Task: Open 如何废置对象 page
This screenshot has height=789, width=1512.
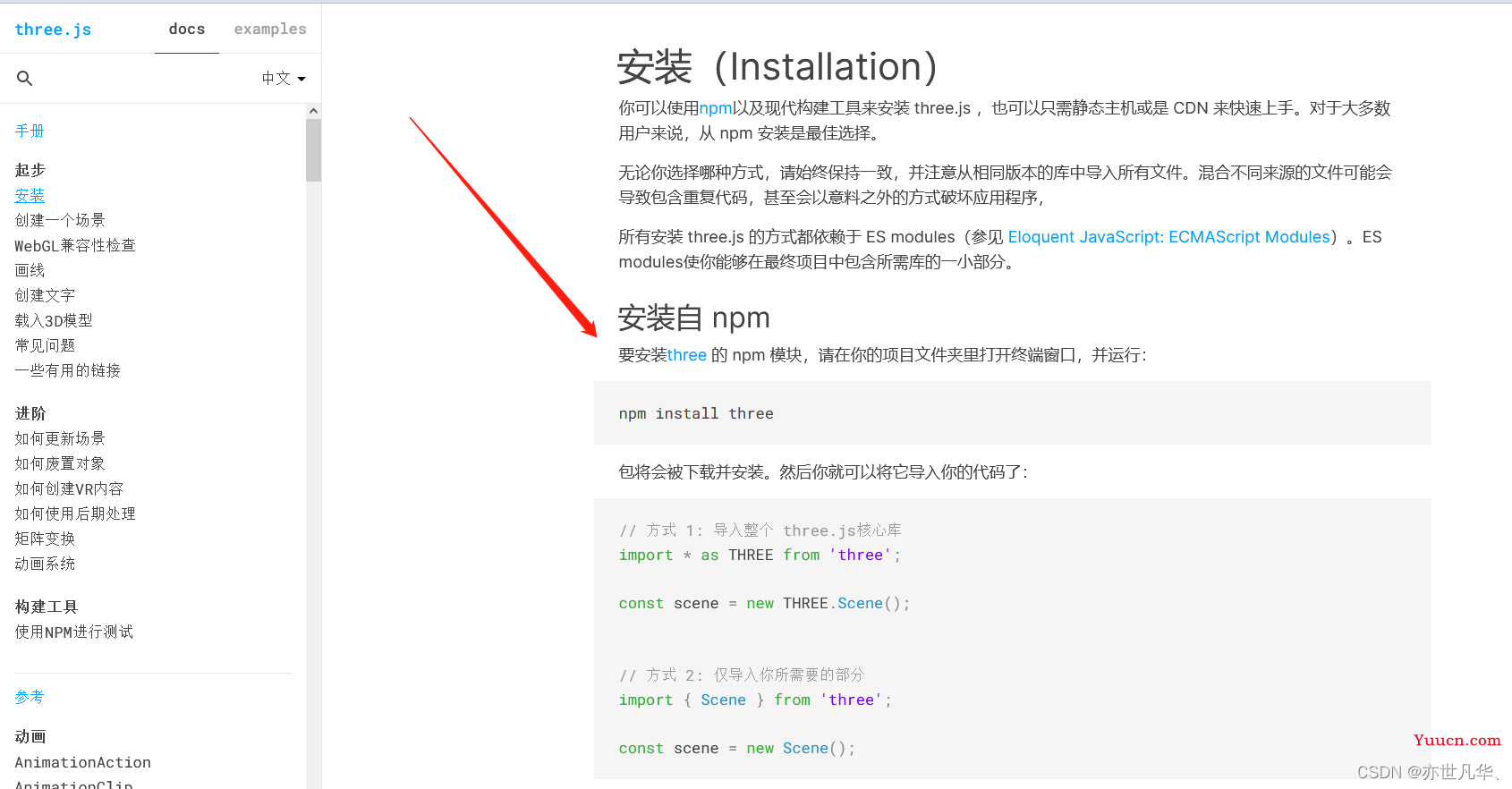Action: tap(60, 463)
